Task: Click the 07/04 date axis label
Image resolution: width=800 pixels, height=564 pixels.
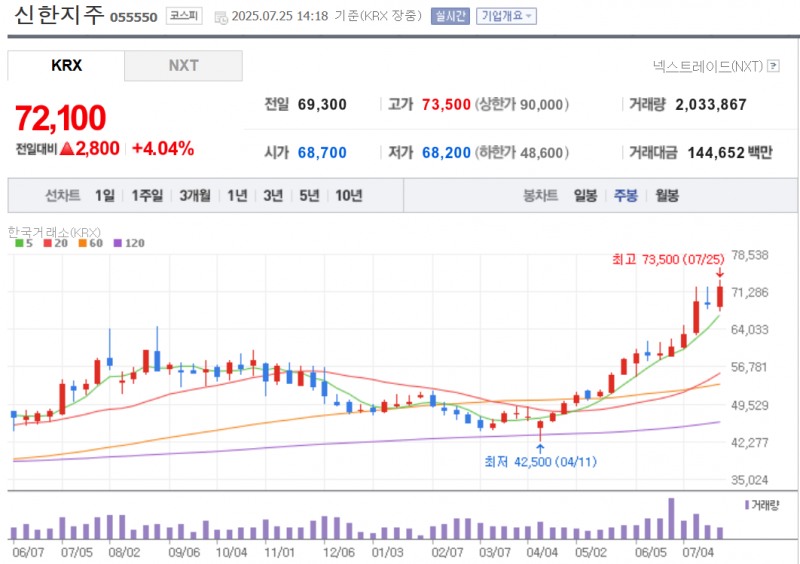Action: click(x=698, y=552)
